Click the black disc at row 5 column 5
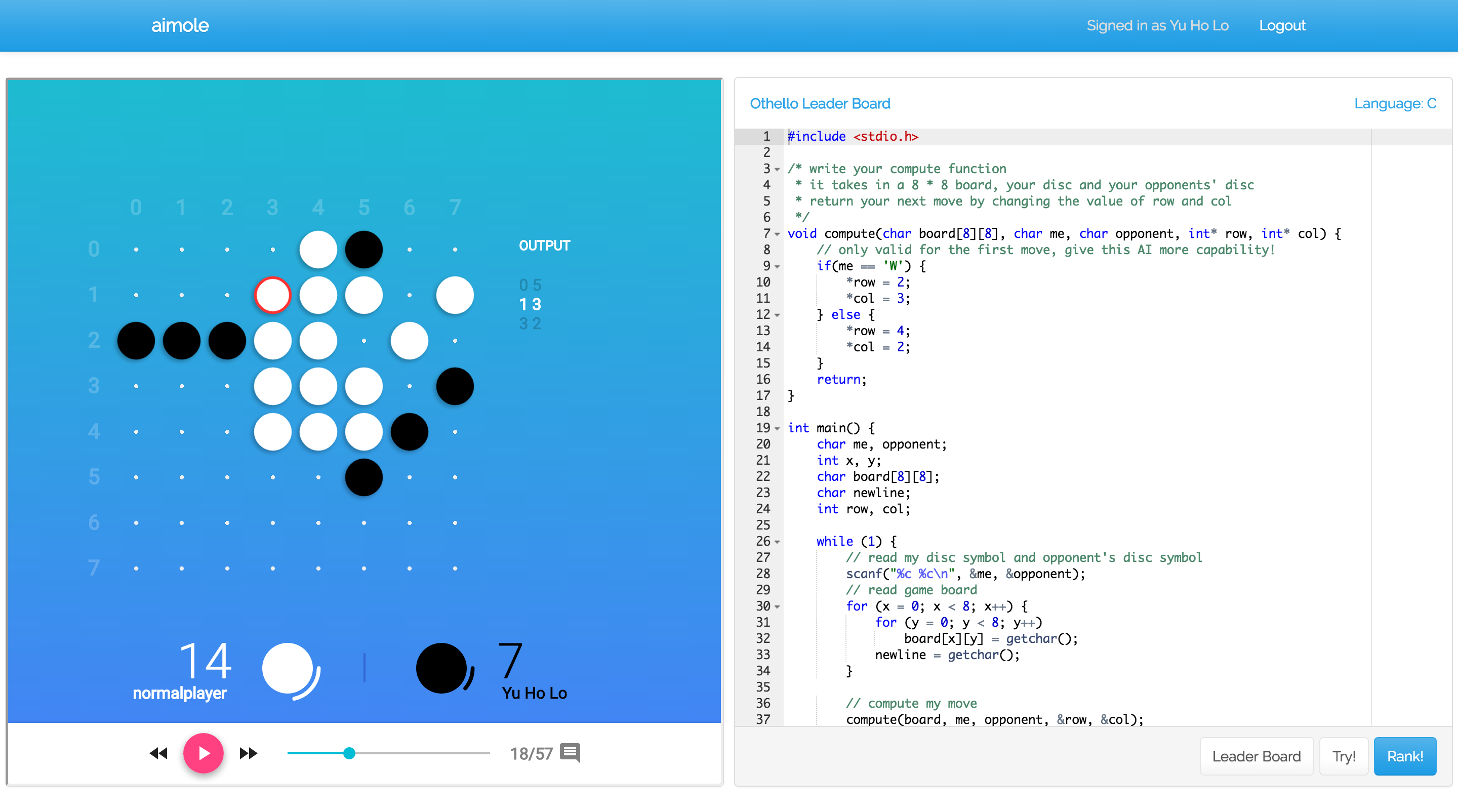The image size is (1458, 812). pyautogui.click(x=364, y=477)
